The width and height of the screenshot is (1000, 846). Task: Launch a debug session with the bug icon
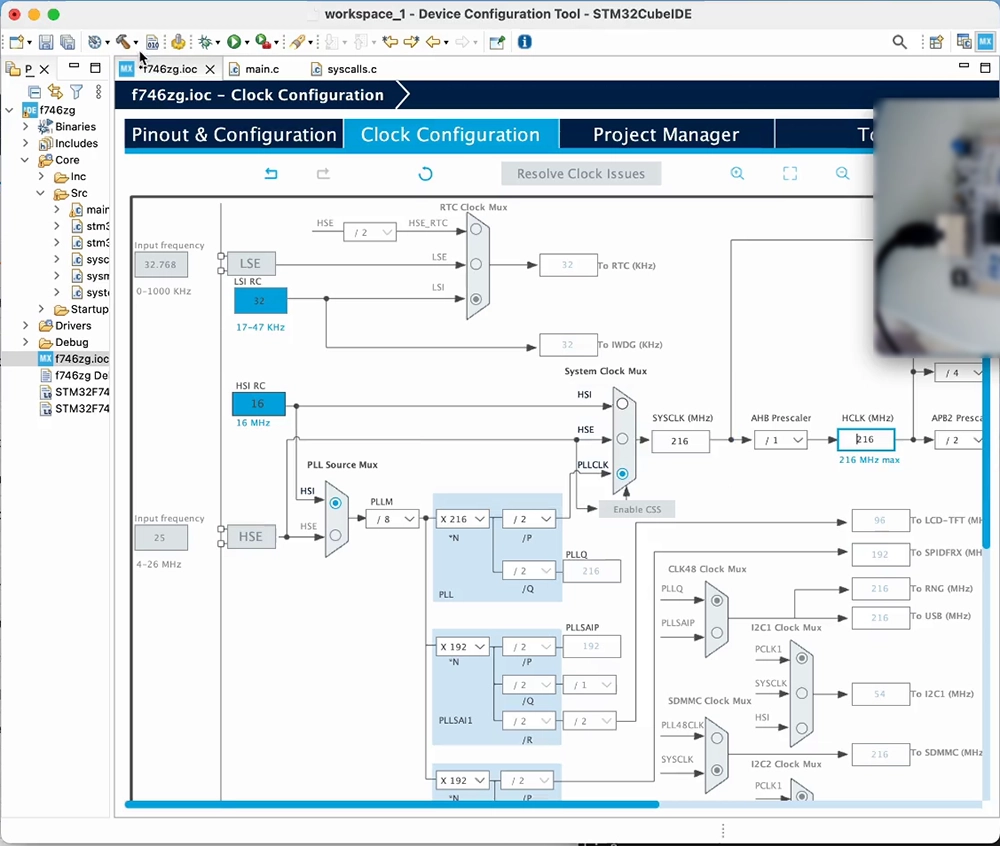[206, 41]
